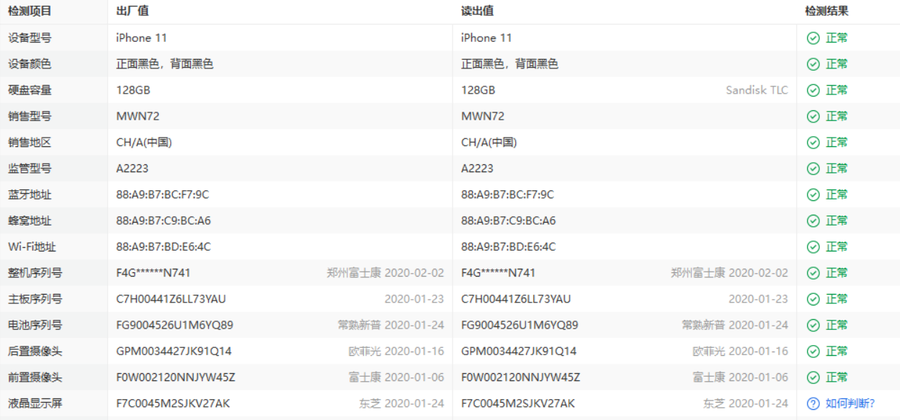Screen dimensions: 900x420
Task: Select the 电池序列号 row label
Action: point(34,325)
